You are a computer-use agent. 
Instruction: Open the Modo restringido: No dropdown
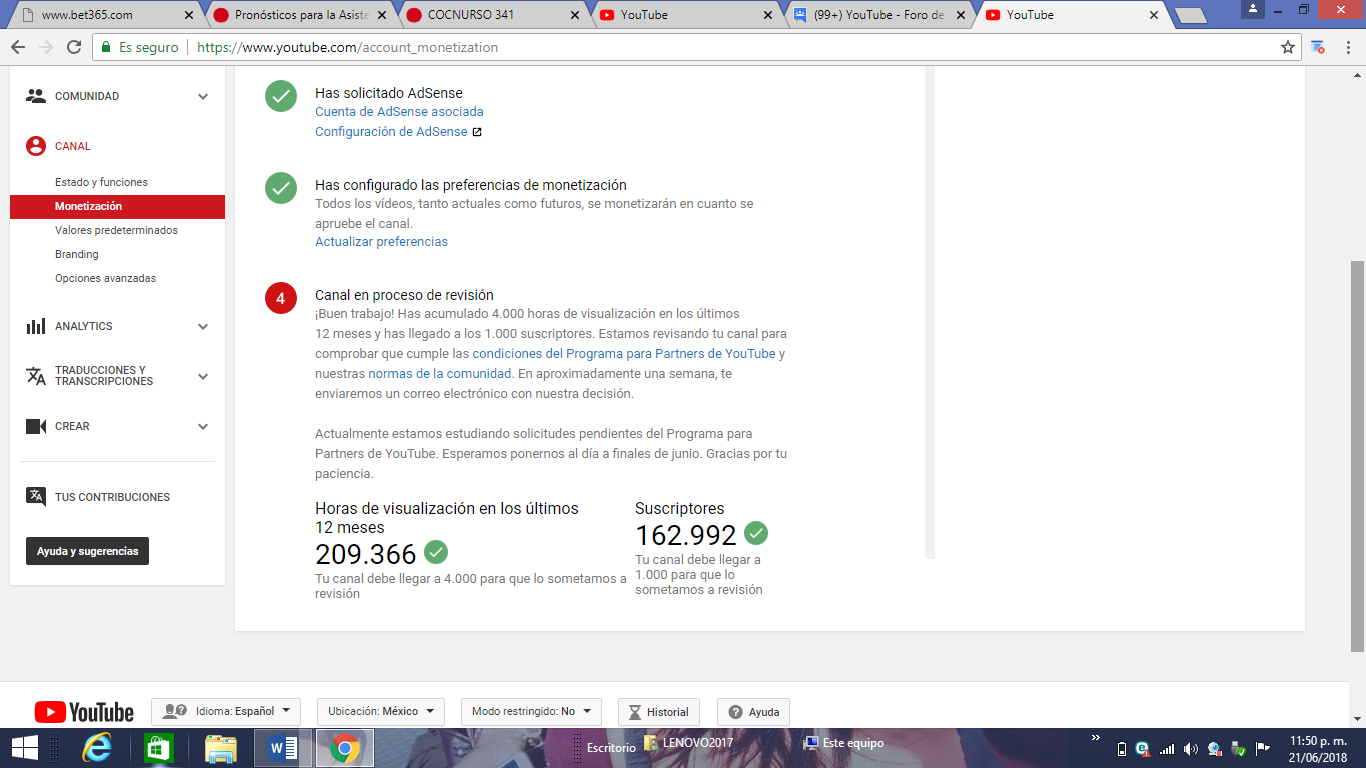point(531,712)
